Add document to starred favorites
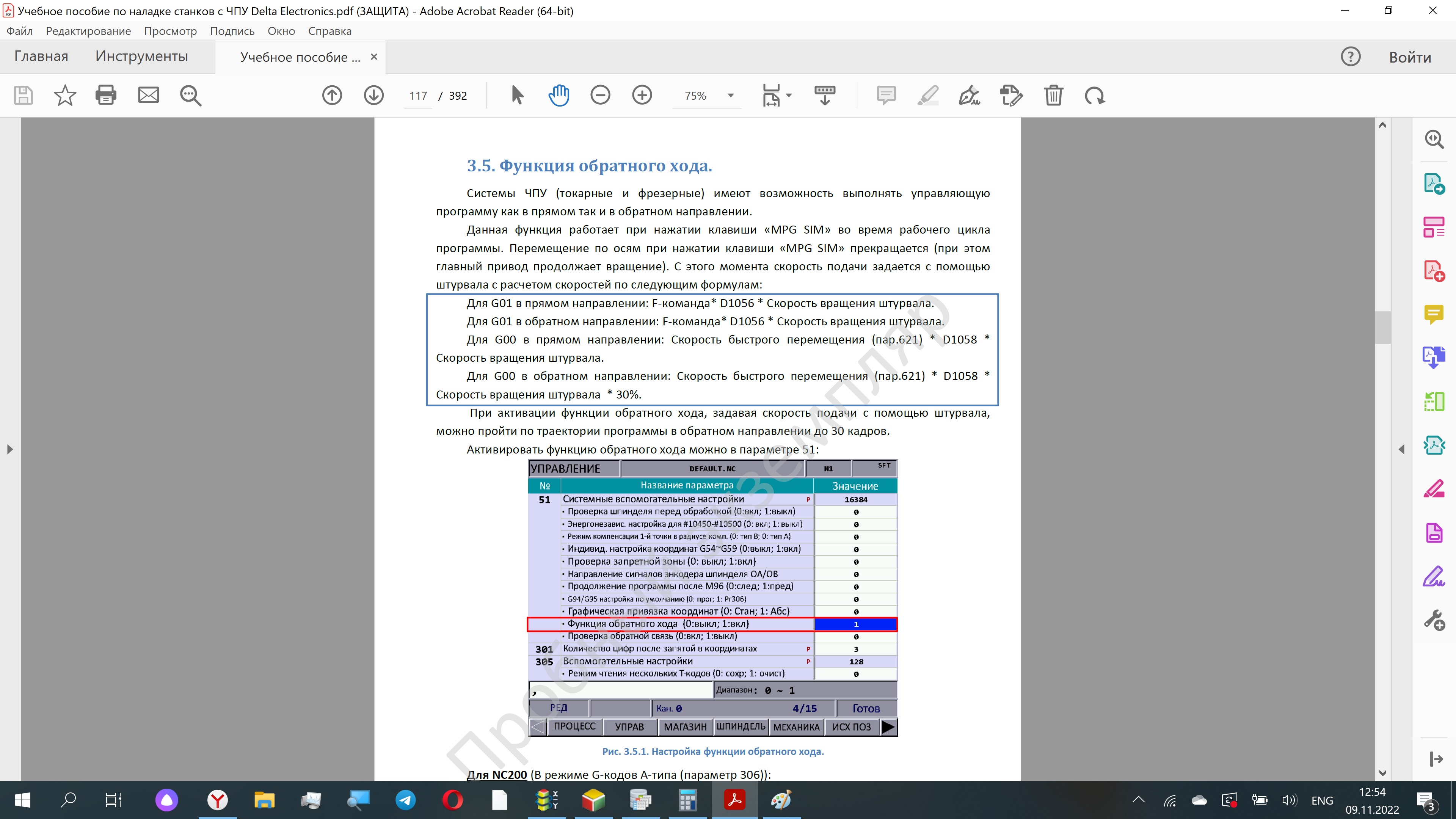Screen dimensions: 1456x819 pyautogui.click(x=64, y=95)
